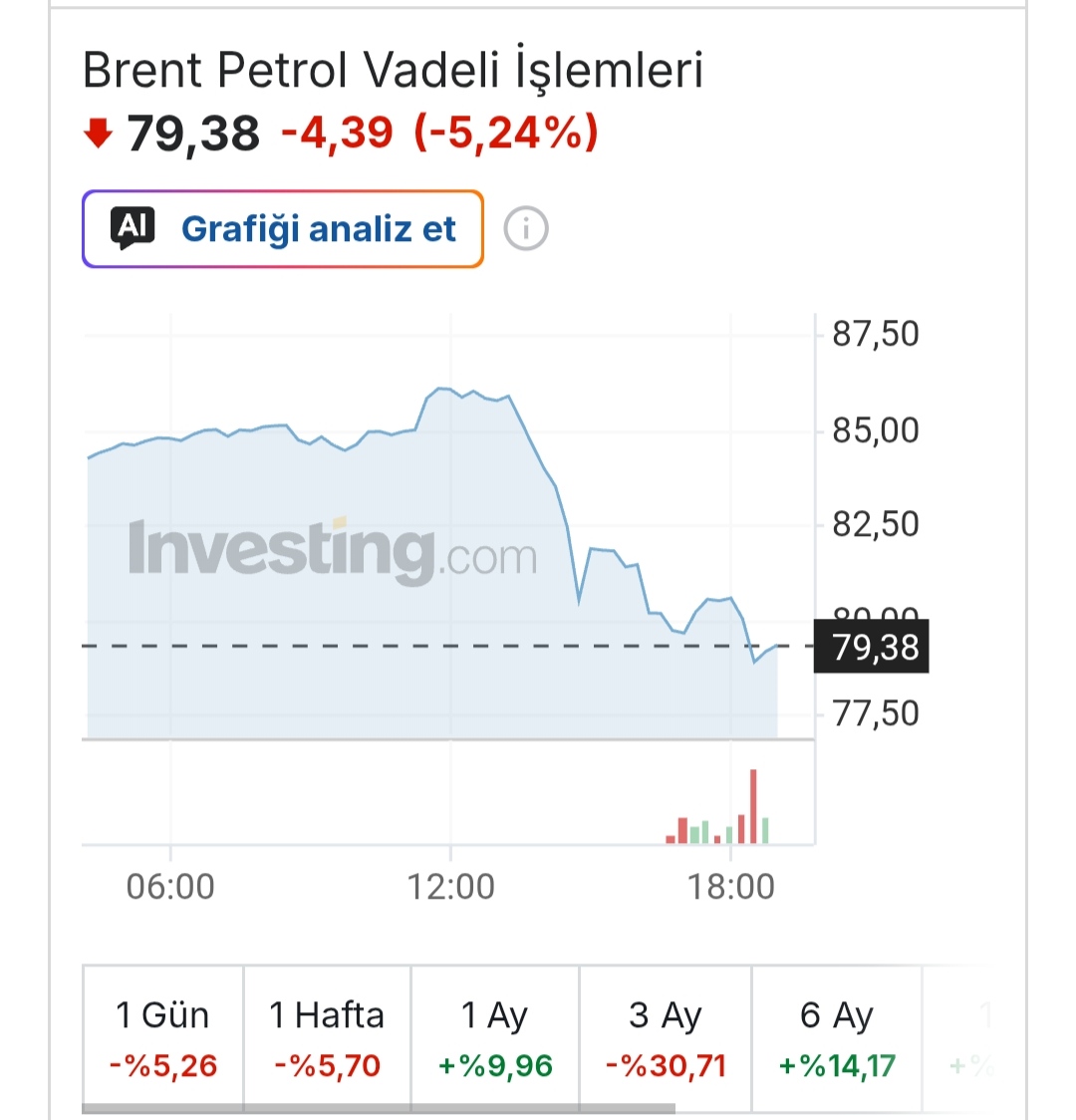Click the tallest red volume bar
The image size is (1076, 1120).
coord(753,806)
